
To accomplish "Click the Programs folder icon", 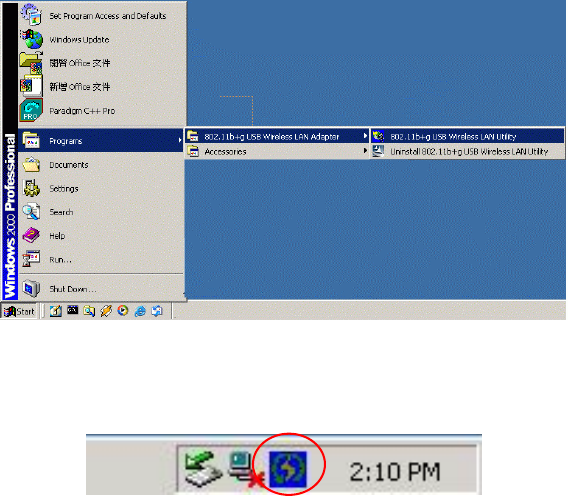I will (31, 140).
